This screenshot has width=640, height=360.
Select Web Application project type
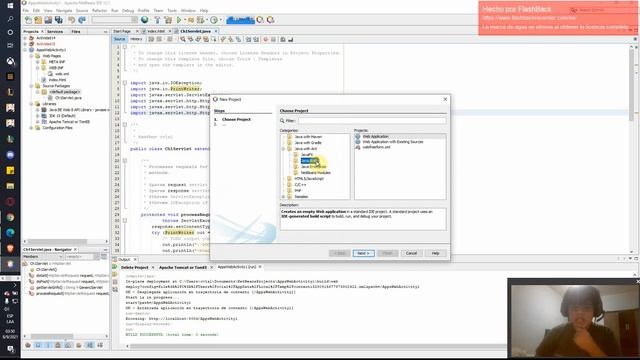[376, 137]
